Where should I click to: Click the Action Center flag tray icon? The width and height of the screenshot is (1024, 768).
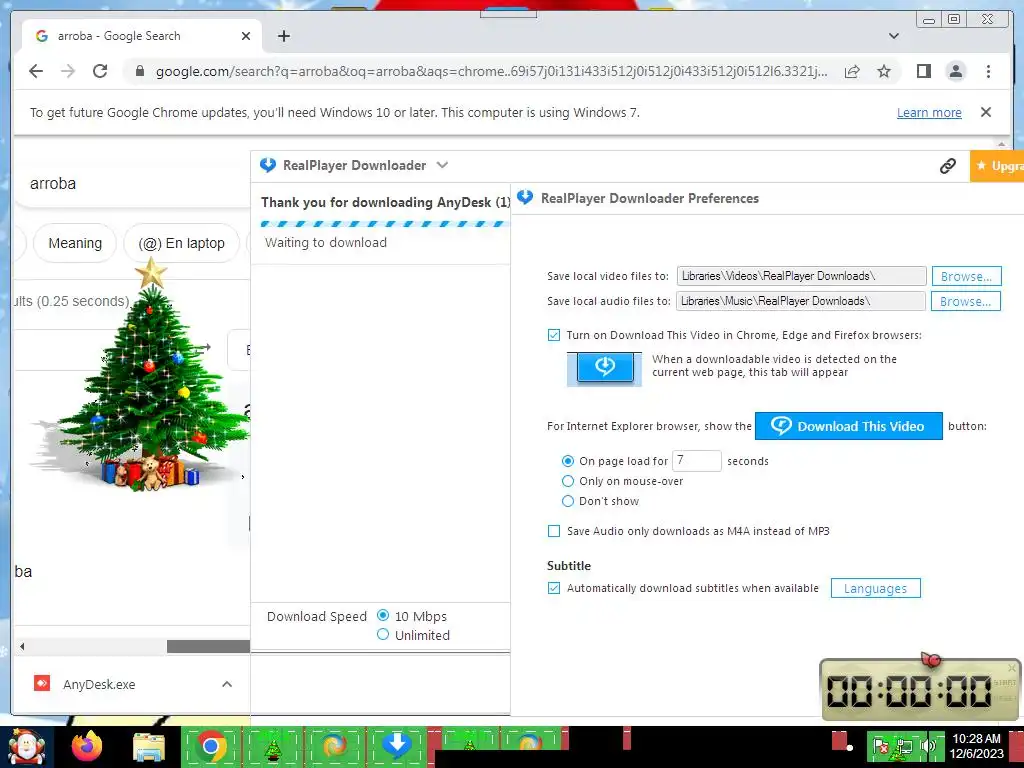tap(880, 745)
